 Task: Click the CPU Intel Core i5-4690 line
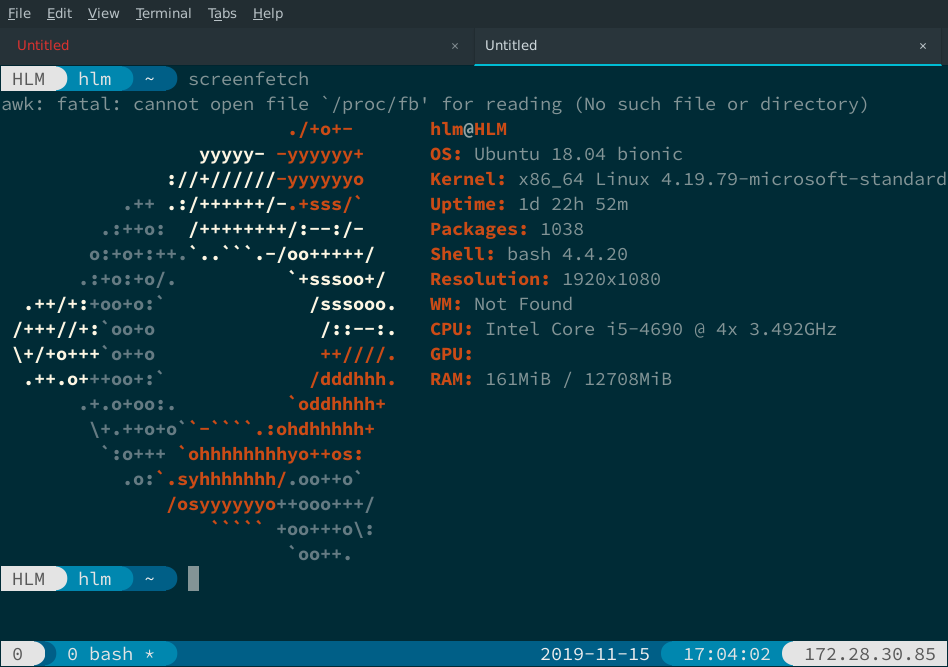pos(633,329)
